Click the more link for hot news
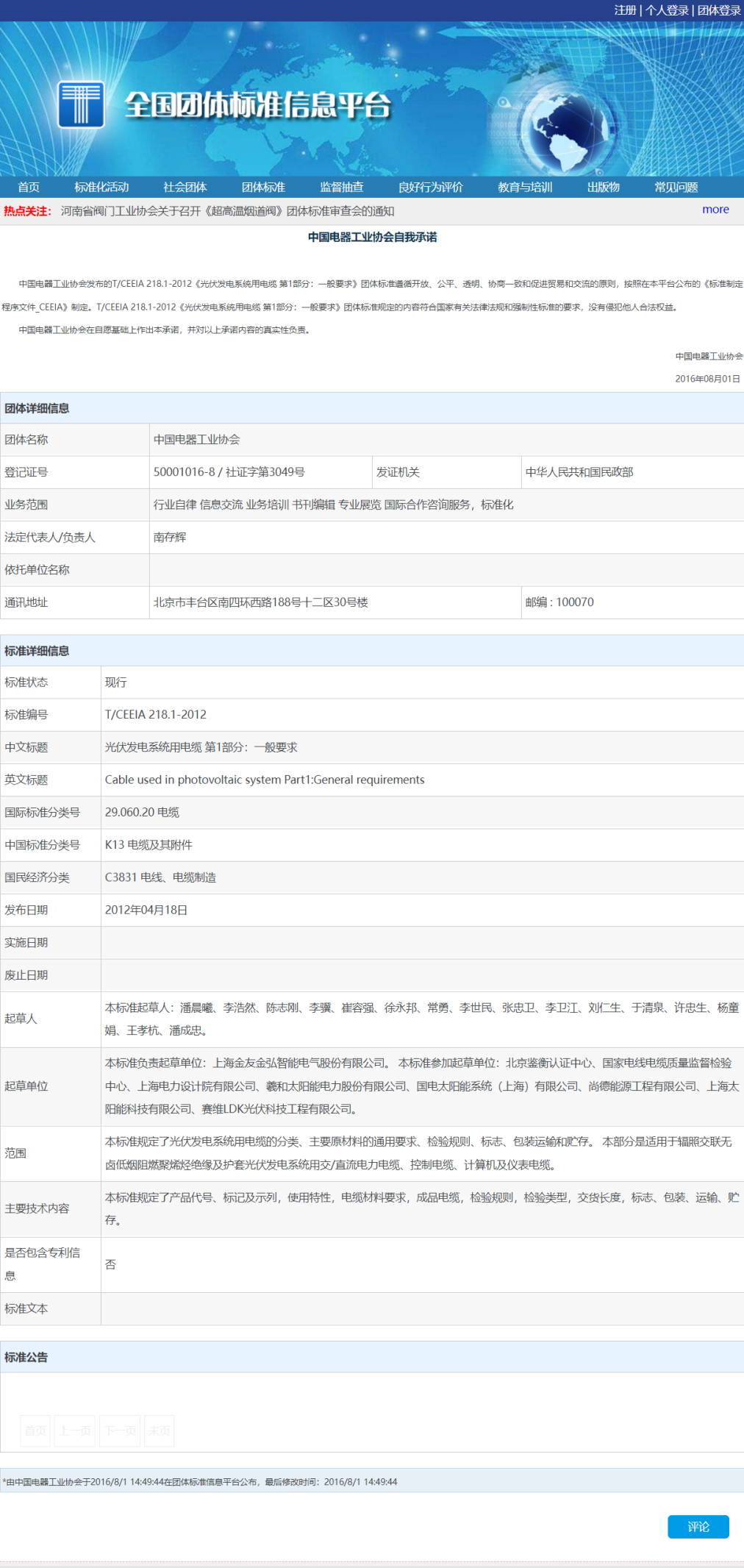744x1568 pixels. pyautogui.click(x=715, y=210)
